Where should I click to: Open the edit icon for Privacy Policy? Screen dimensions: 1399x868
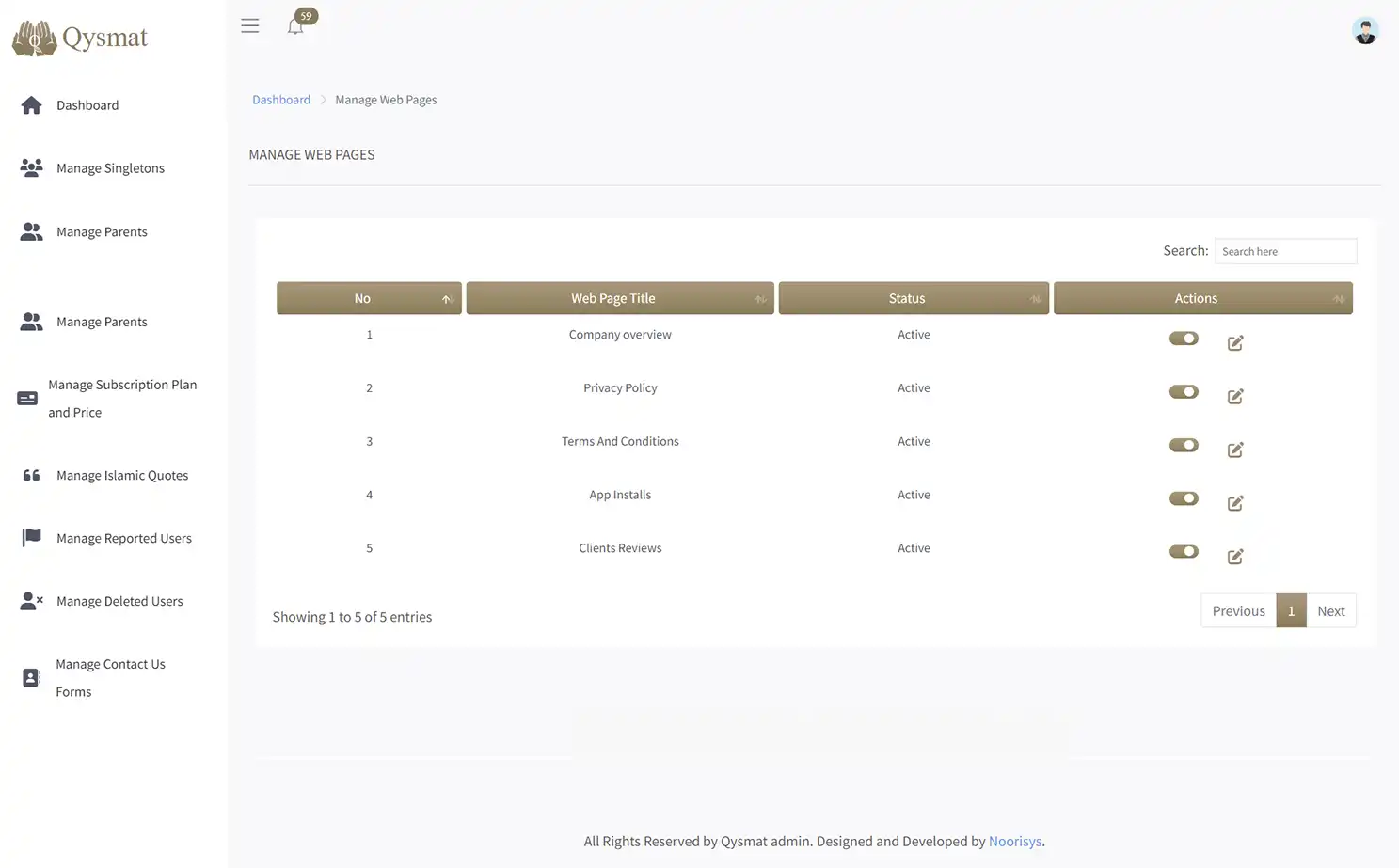(1234, 396)
